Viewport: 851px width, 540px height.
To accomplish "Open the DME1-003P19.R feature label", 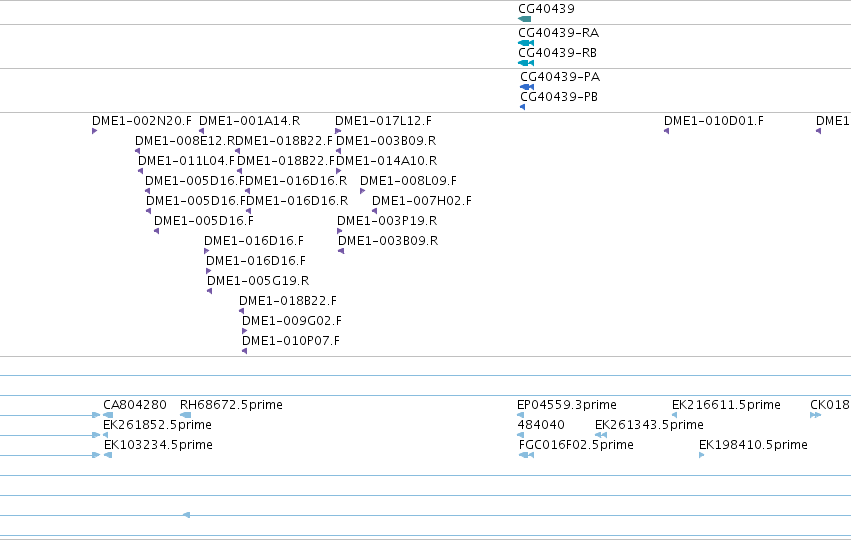I will pyautogui.click(x=387, y=221).
